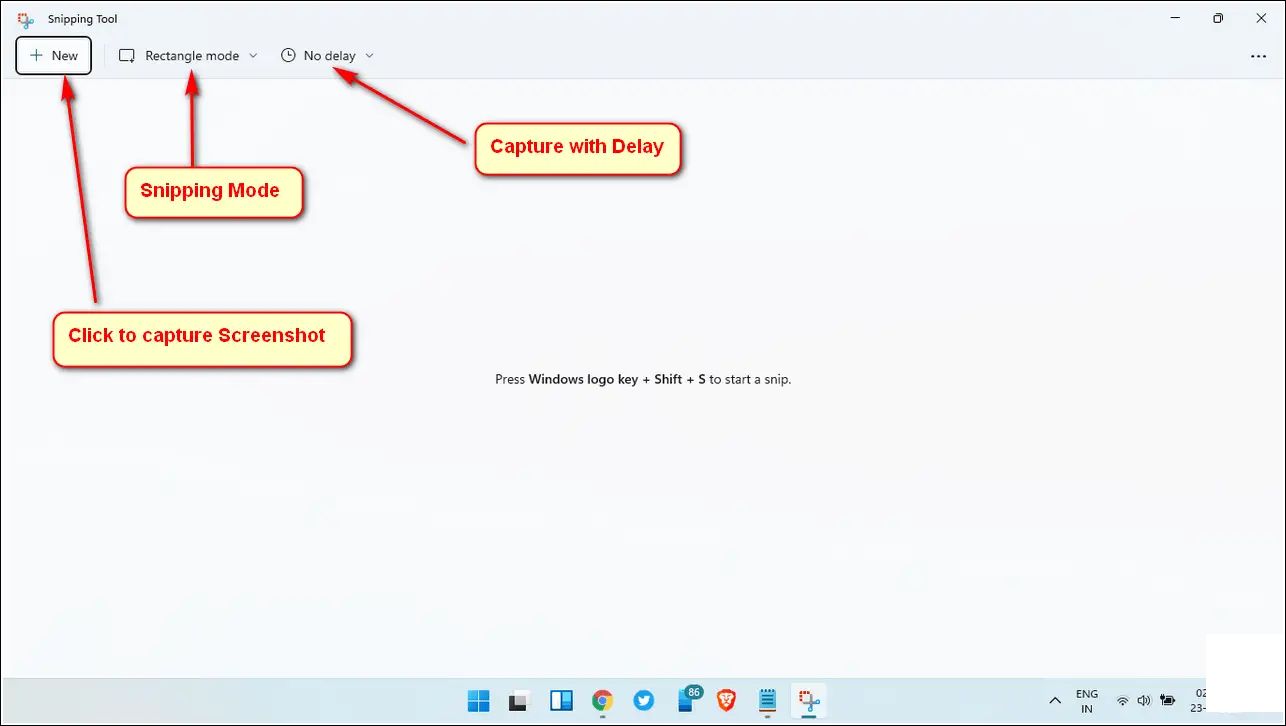This screenshot has width=1286, height=726.
Task: Click the Snipping Tool title bar icon
Action: tap(26, 19)
